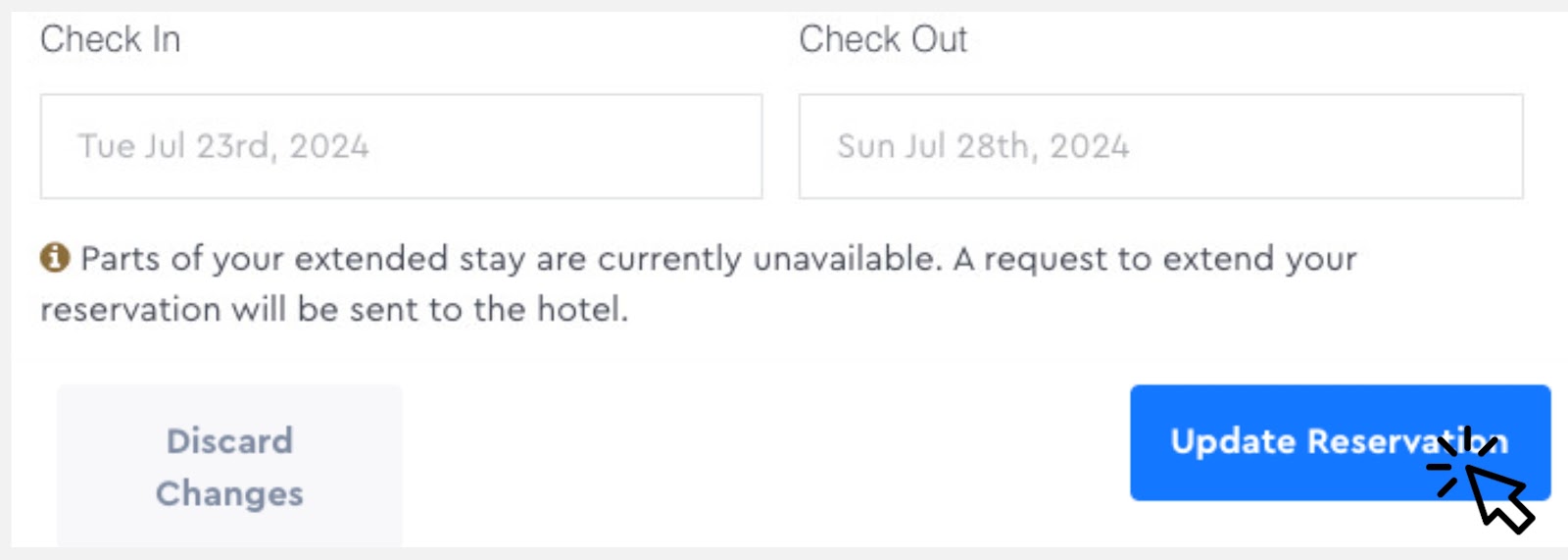Click the text 'reservation will be sent to the hotel'

[333, 310]
